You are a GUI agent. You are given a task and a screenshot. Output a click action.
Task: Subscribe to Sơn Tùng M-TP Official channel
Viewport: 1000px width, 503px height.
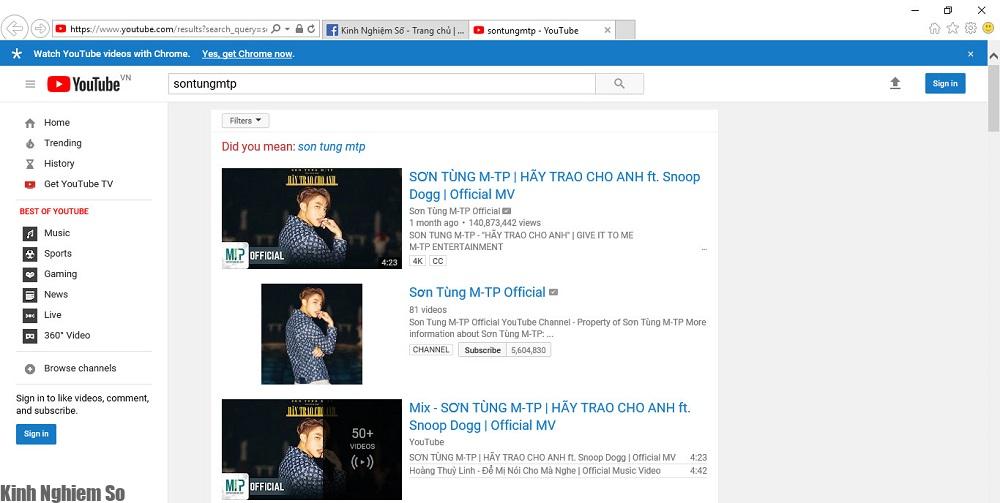tap(482, 350)
